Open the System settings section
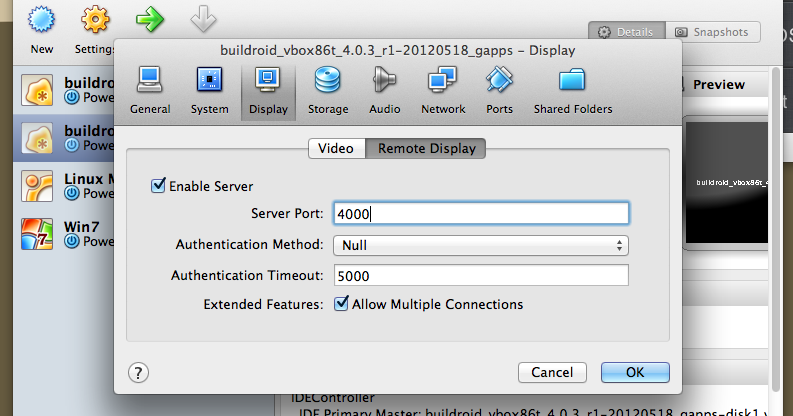This screenshot has width=793, height=416. click(209, 91)
